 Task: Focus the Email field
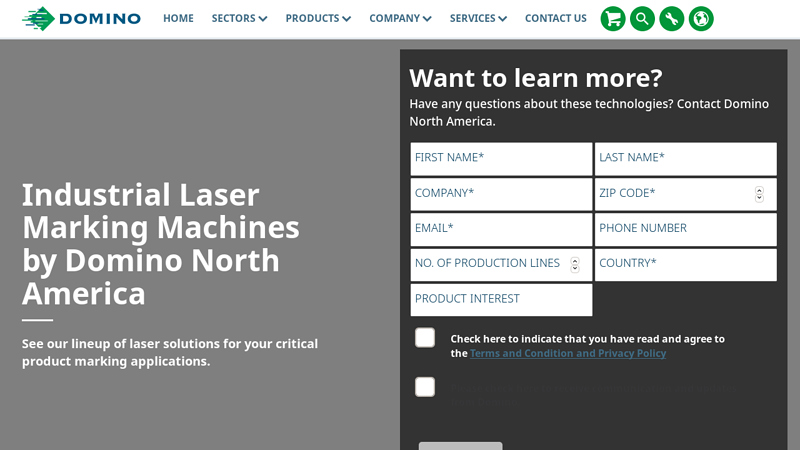pos(502,229)
